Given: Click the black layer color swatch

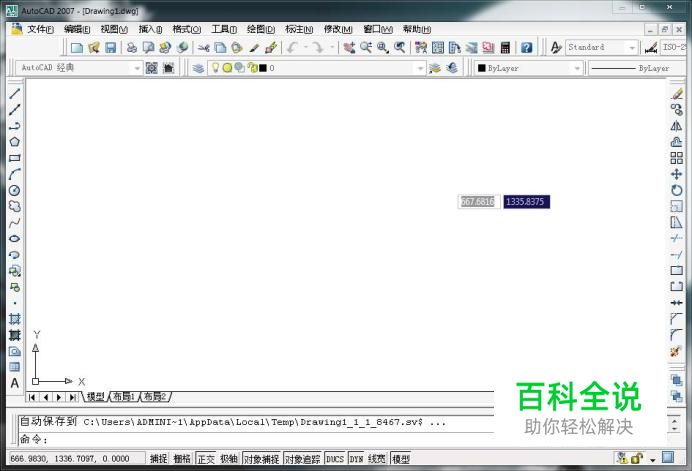Looking at the screenshot, I should tap(263, 68).
